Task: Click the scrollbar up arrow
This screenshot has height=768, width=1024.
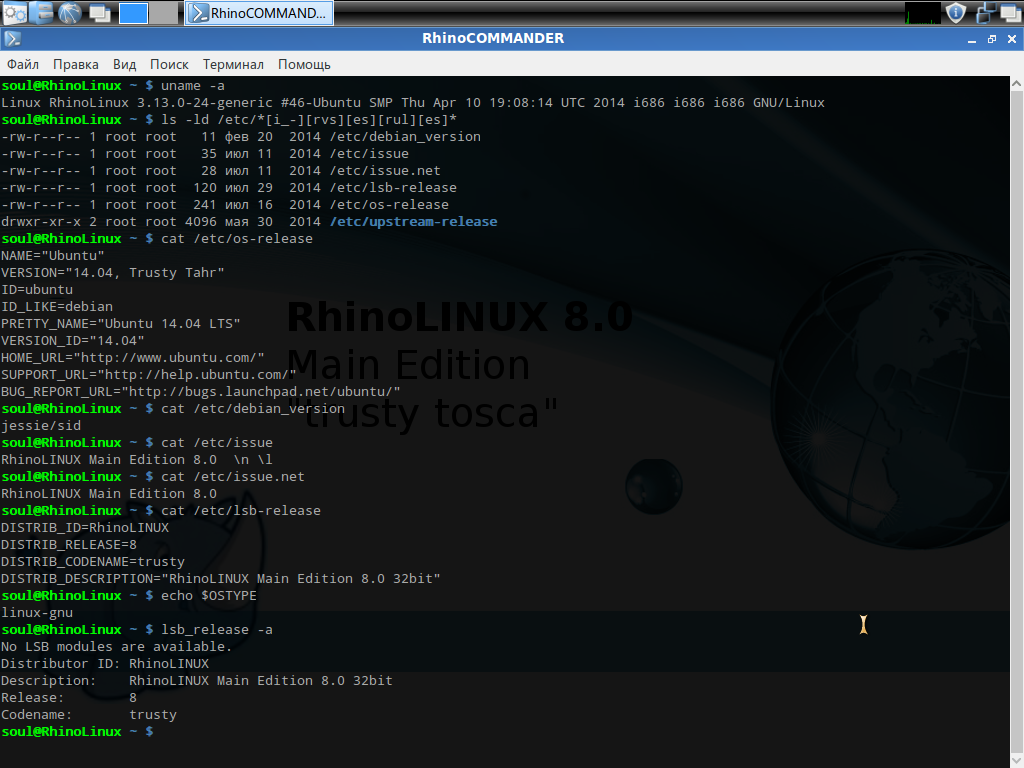Action: [1017, 84]
